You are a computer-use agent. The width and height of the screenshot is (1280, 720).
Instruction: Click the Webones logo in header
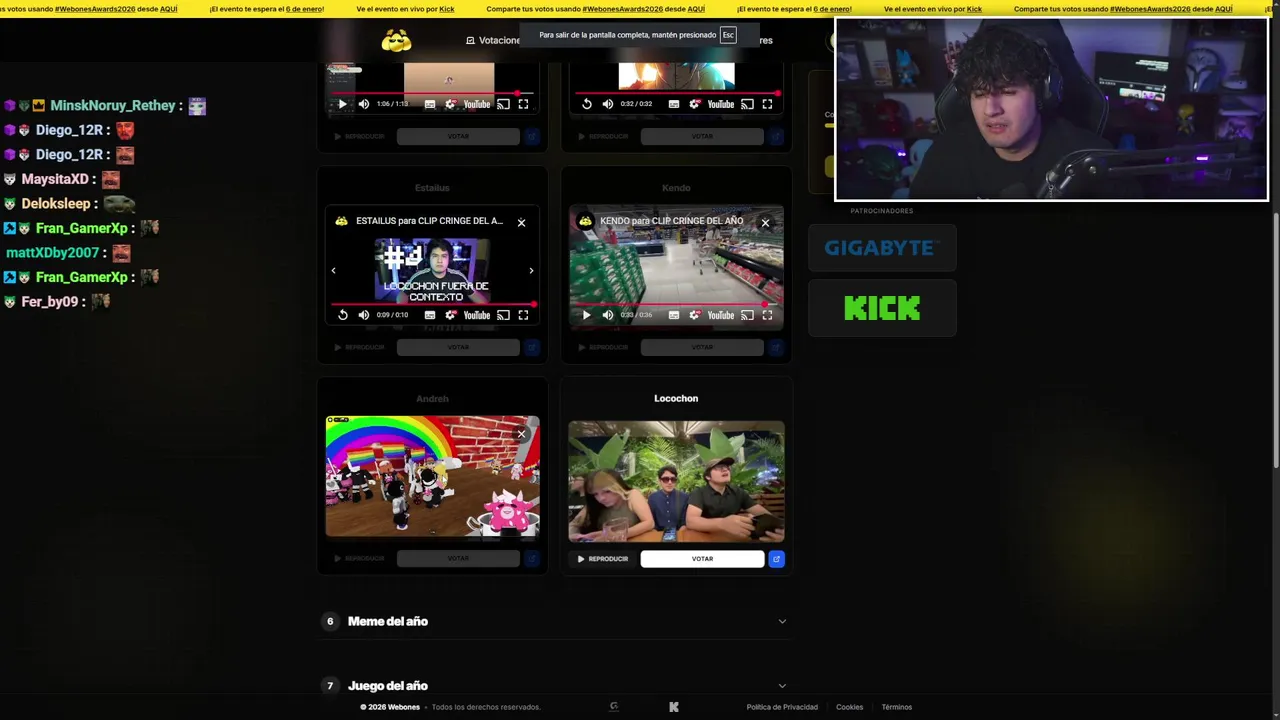click(x=396, y=40)
